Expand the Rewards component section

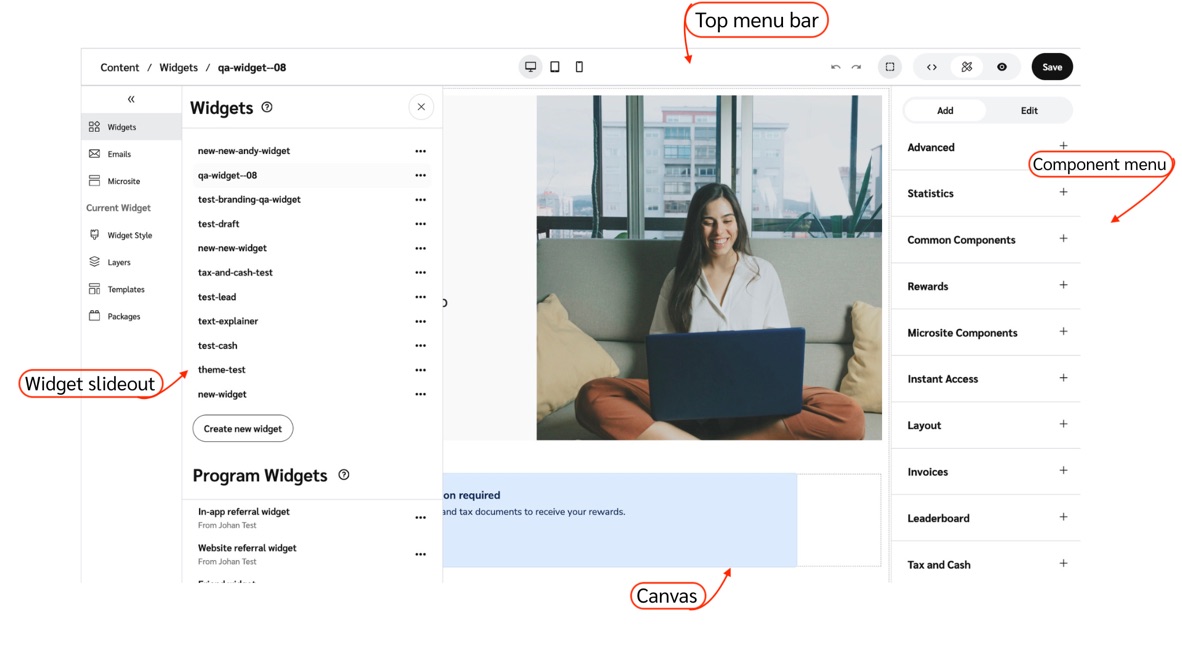[x=1063, y=285]
